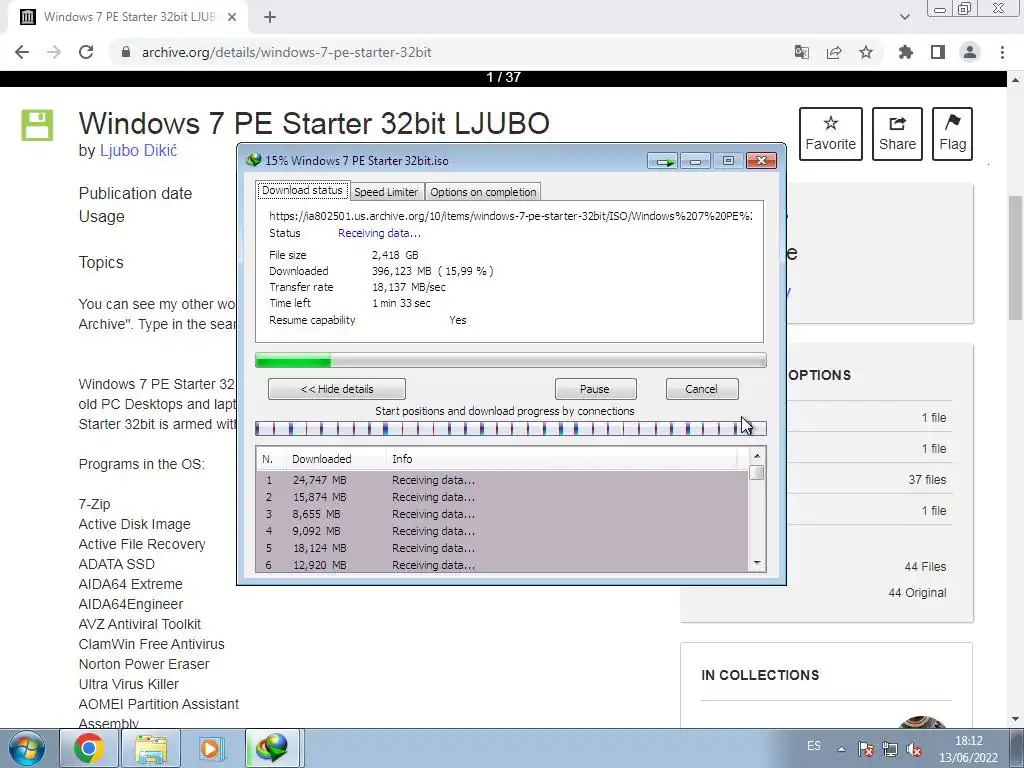Click the Hide details button
This screenshot has width=1024, height=768.
pos(337,389)
